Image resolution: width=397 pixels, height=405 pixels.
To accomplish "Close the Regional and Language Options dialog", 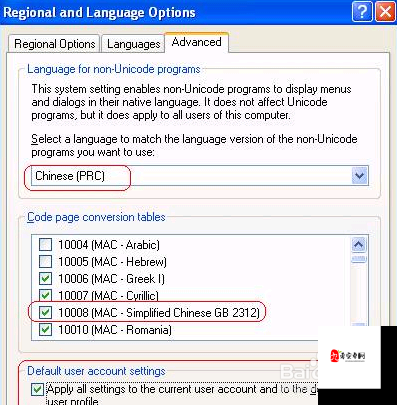I will click(385, 12).
